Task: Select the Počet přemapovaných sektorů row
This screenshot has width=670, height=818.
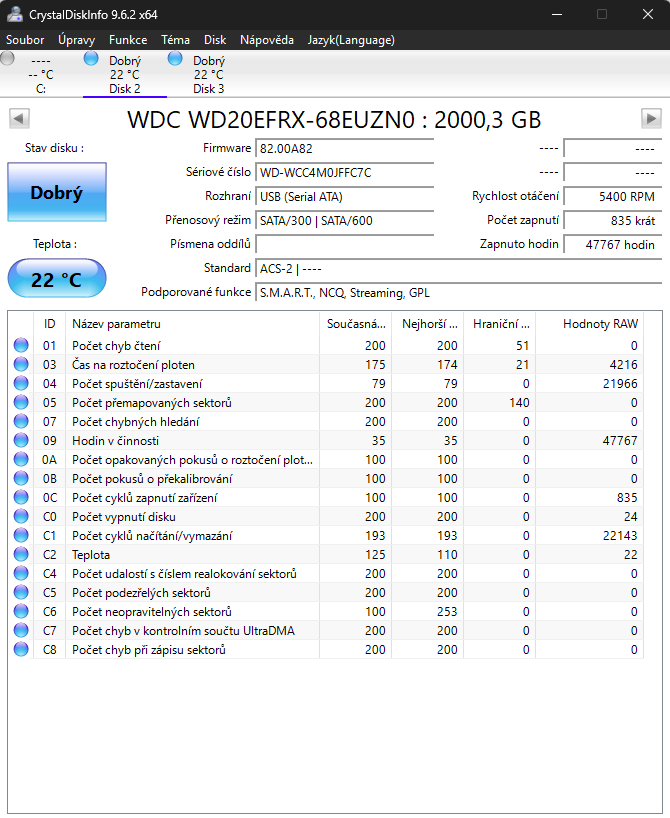Action: (x=326, y=402)
